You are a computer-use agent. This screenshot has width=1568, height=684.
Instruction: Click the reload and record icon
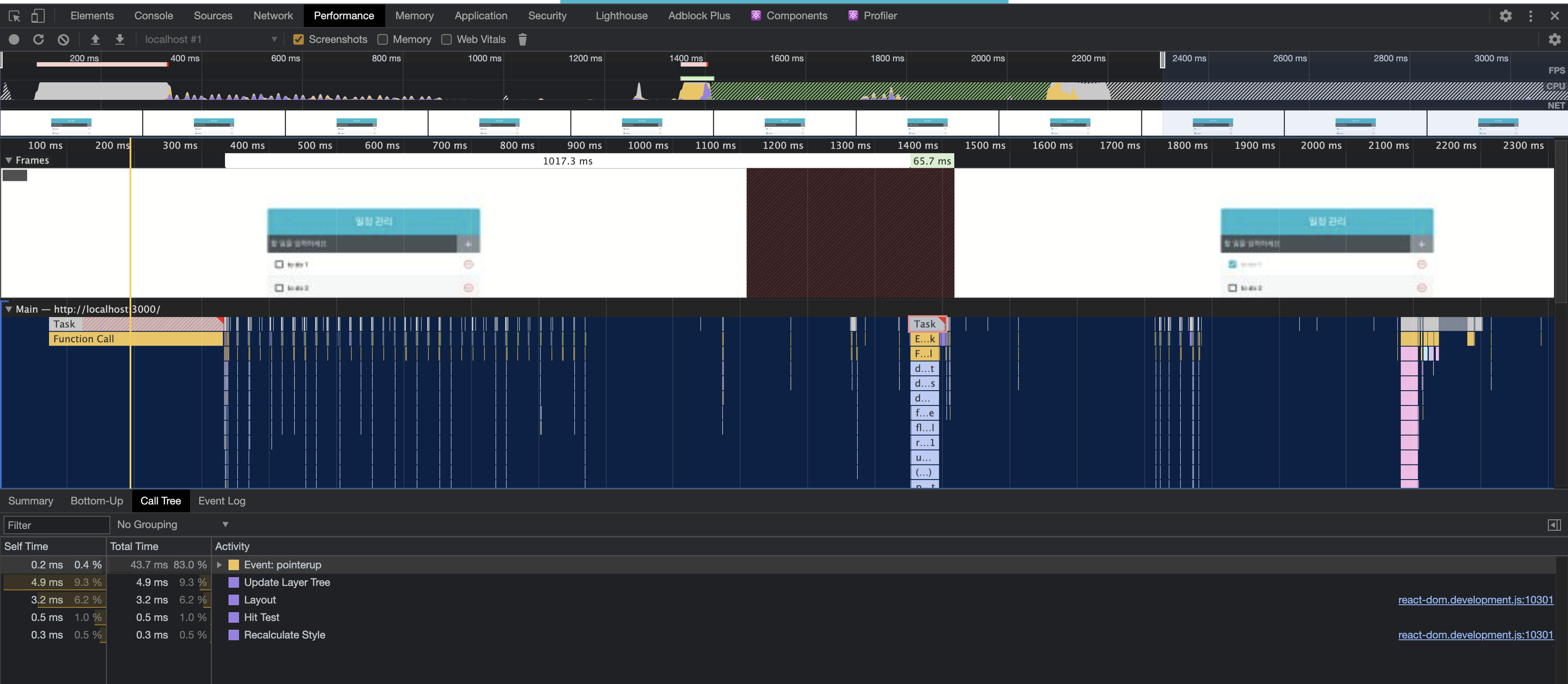tap(39, 39)
